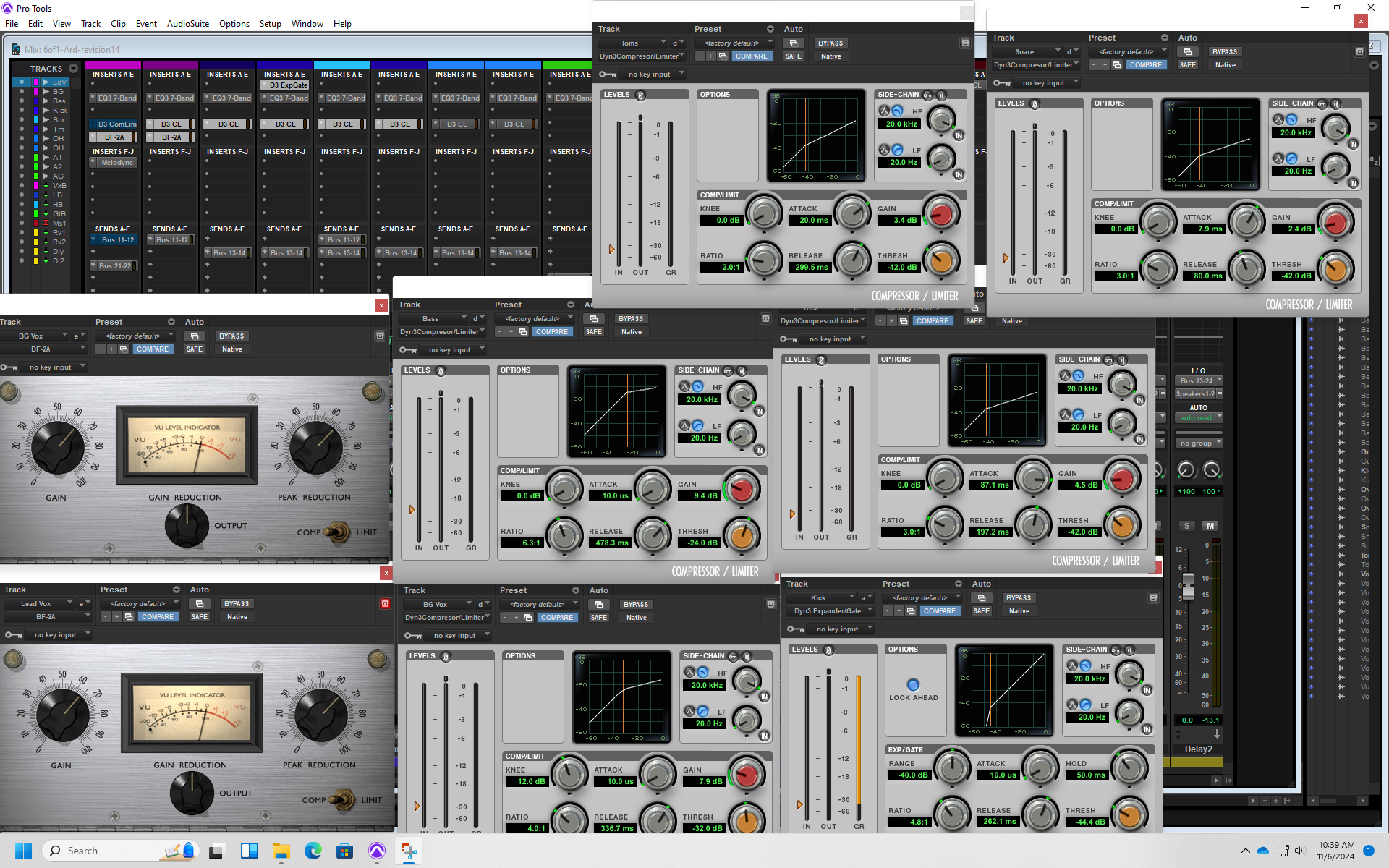The image size is (1389, 868).
Task: Toggle the Look Ahead option in Kick gate
Action: pos(913,684)
